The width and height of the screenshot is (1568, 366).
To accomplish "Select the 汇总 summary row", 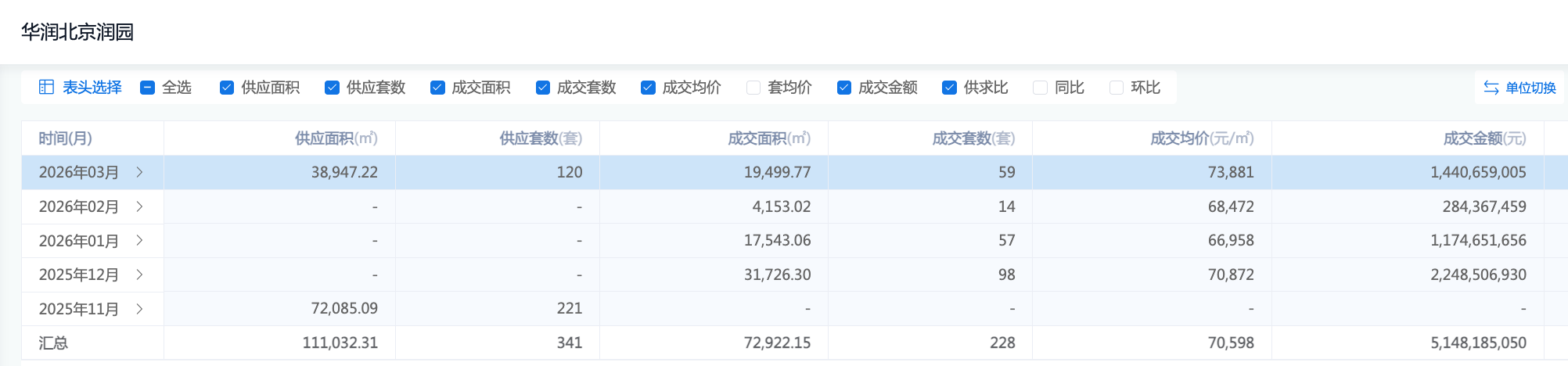I will pos(53,343).
